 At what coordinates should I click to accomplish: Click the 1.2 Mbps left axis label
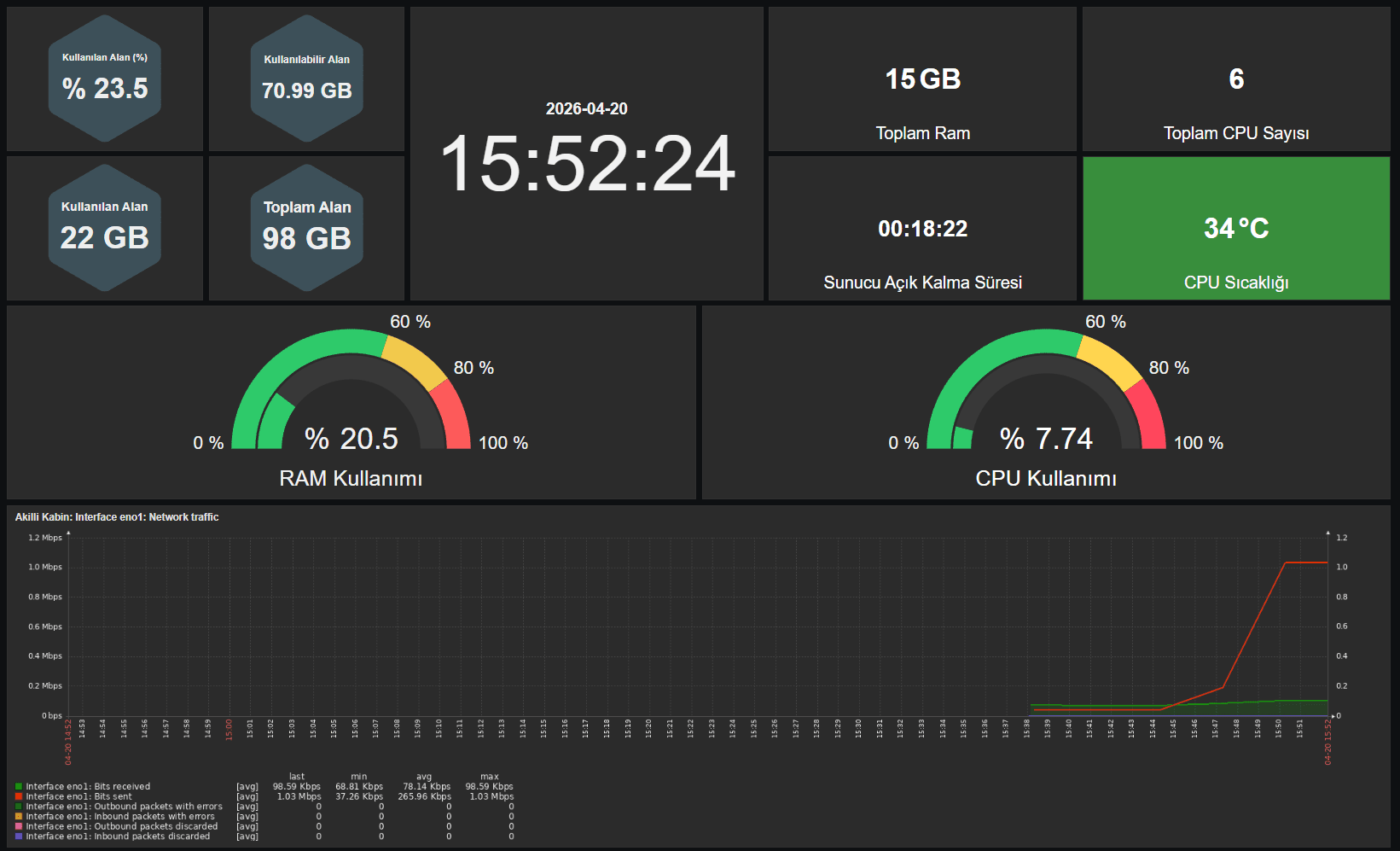click(45, 538)
